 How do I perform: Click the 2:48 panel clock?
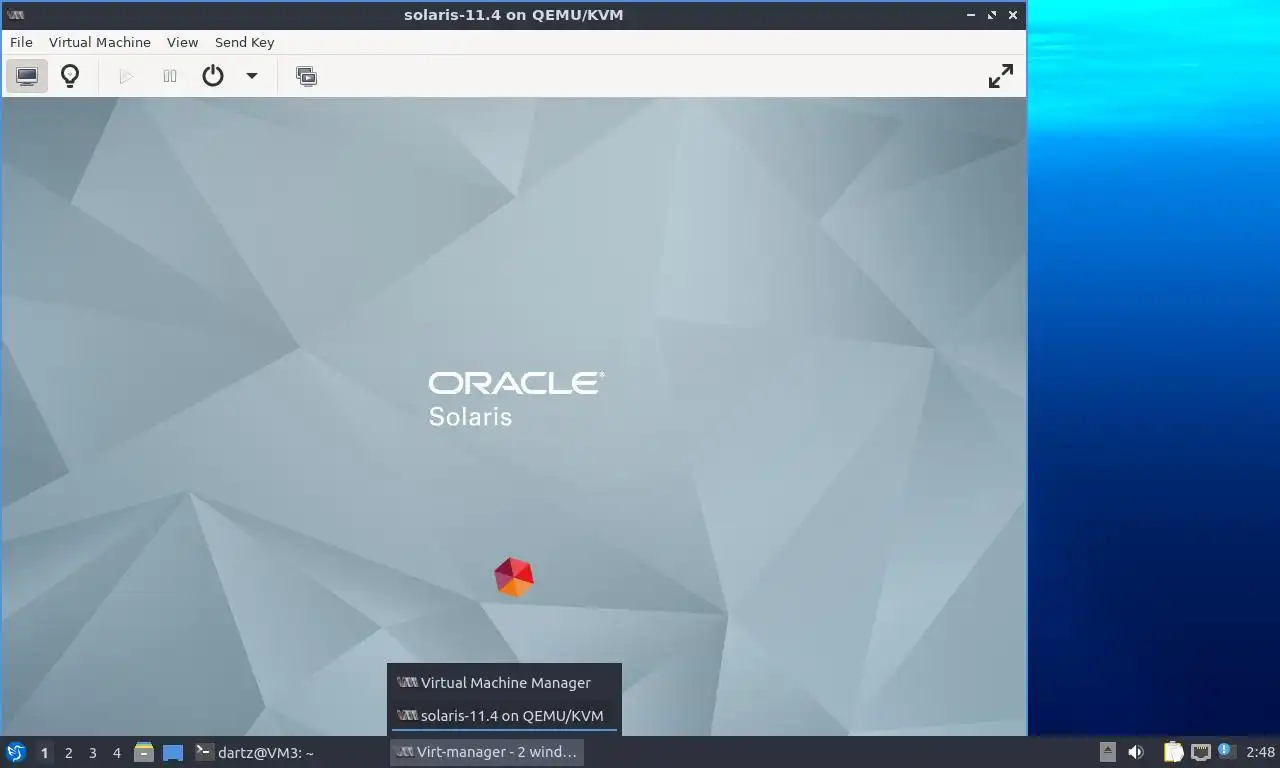coord(1260,752)
